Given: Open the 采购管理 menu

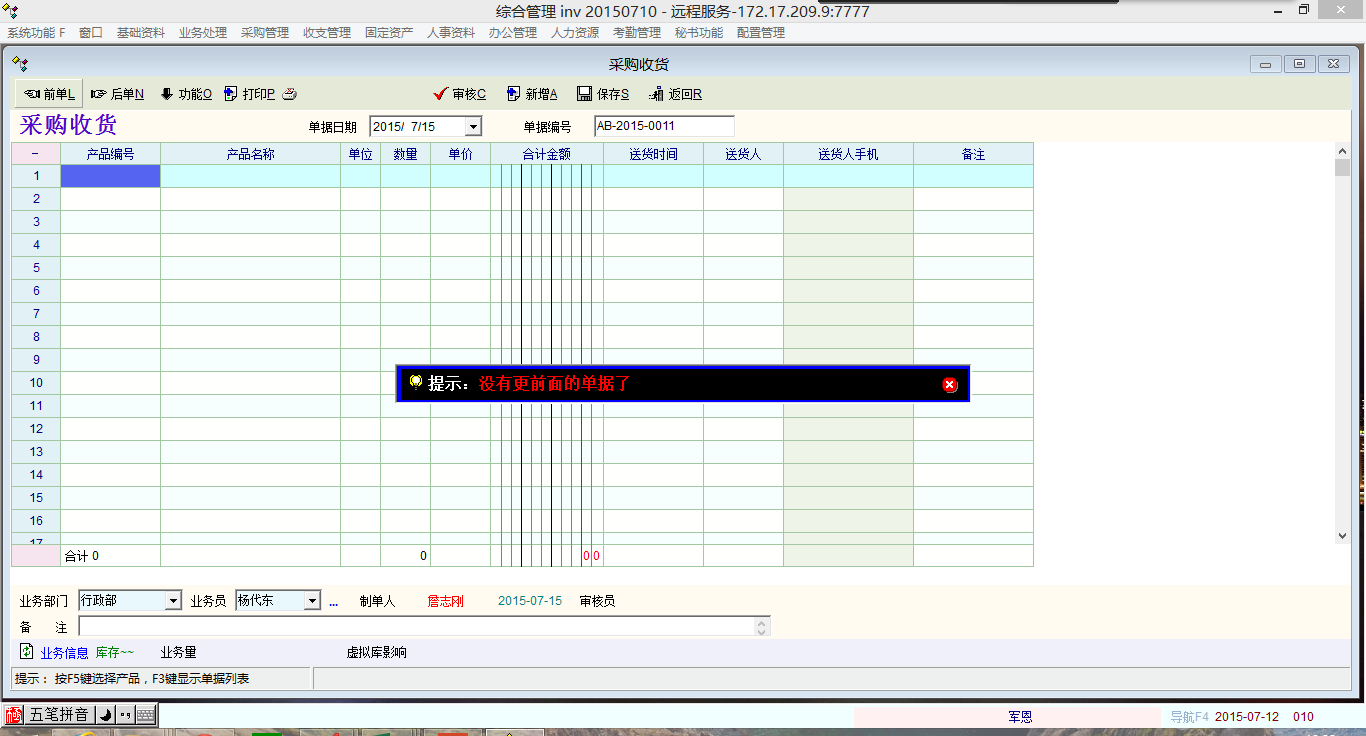Looking at the screenshot, I should tap(264, 33).
